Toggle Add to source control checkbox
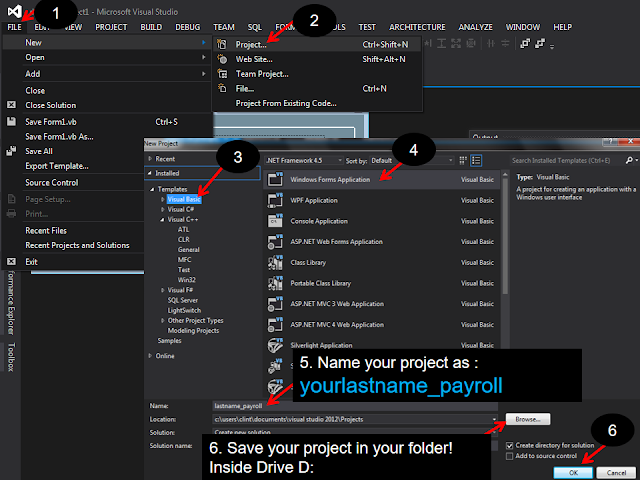 [x=509, y=456]
